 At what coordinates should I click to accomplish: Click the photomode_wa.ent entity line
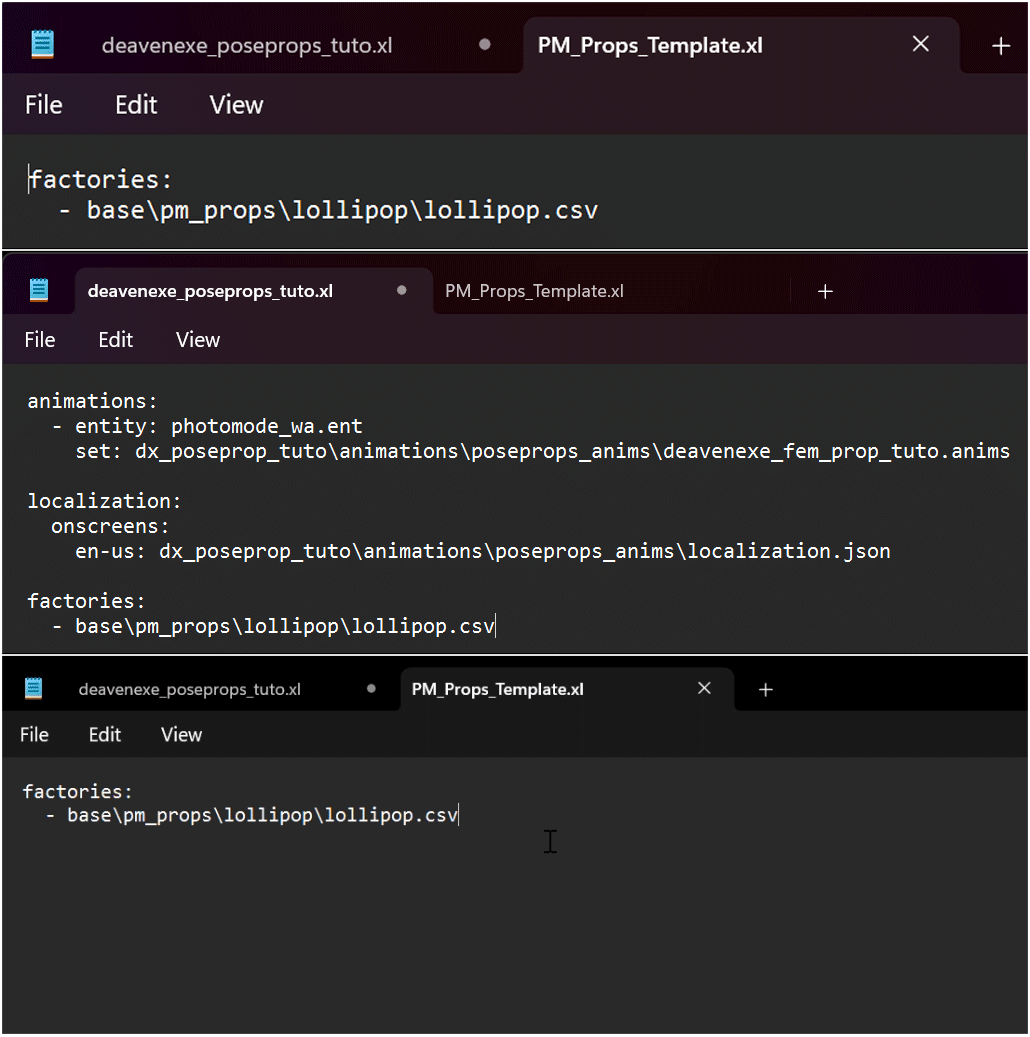[218, 426]
